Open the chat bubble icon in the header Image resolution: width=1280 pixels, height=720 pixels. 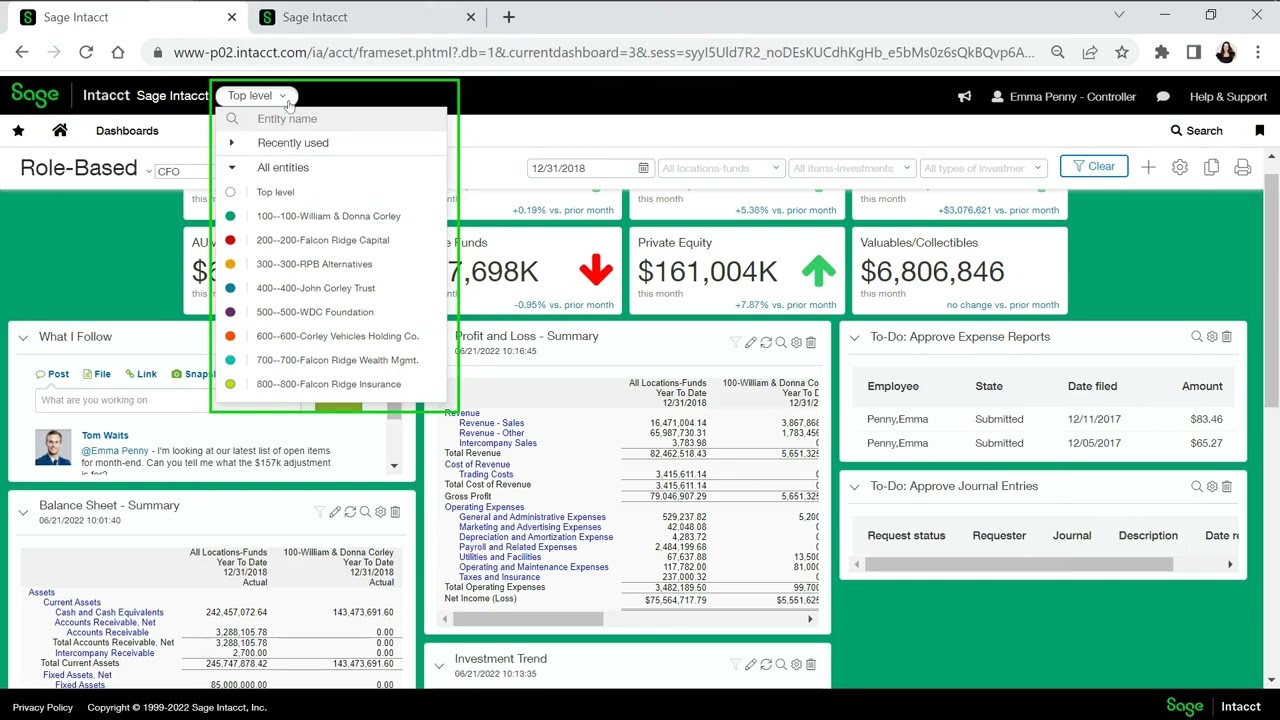1163,97
